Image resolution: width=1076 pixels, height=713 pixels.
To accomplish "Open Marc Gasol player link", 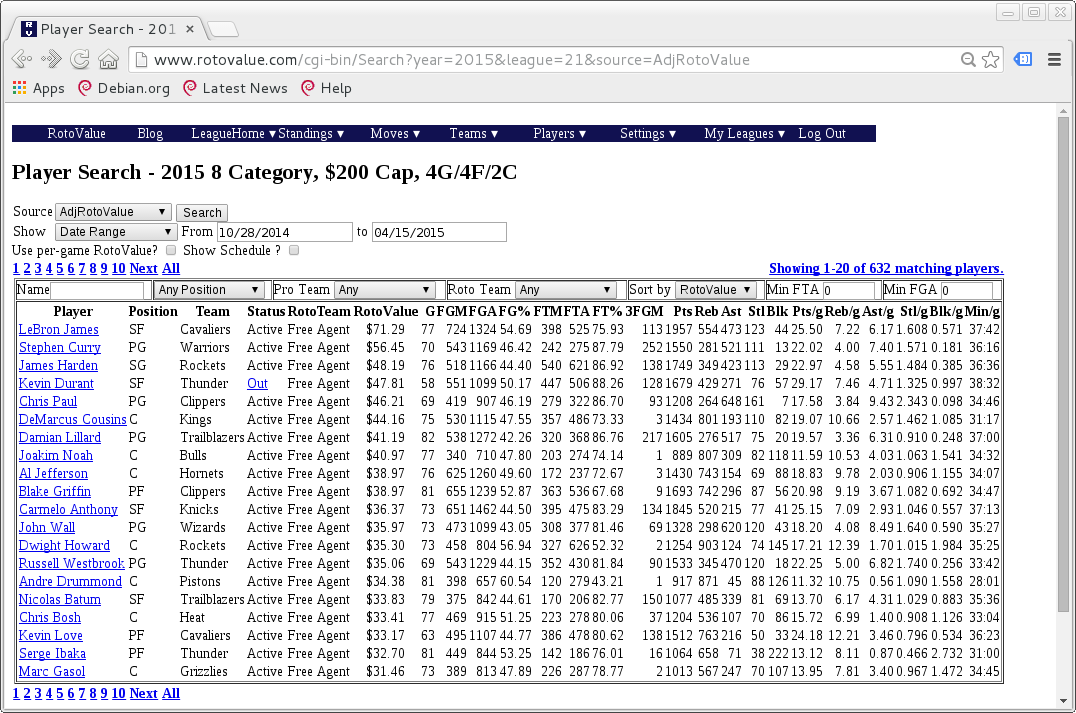I will [52, 671].
